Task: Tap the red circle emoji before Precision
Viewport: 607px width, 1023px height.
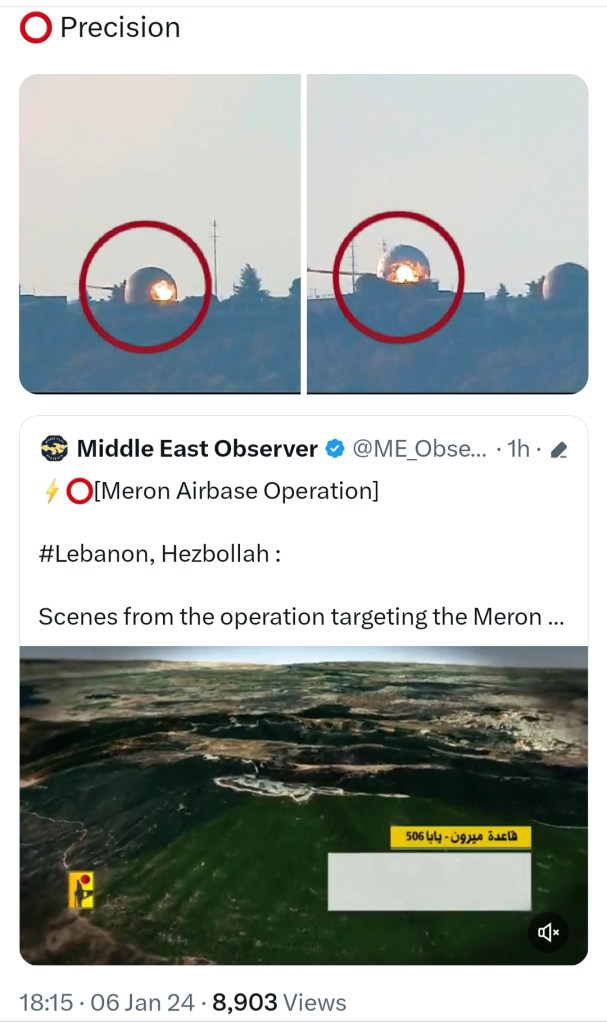Action: pyautogui.click(x=36, y=28)
